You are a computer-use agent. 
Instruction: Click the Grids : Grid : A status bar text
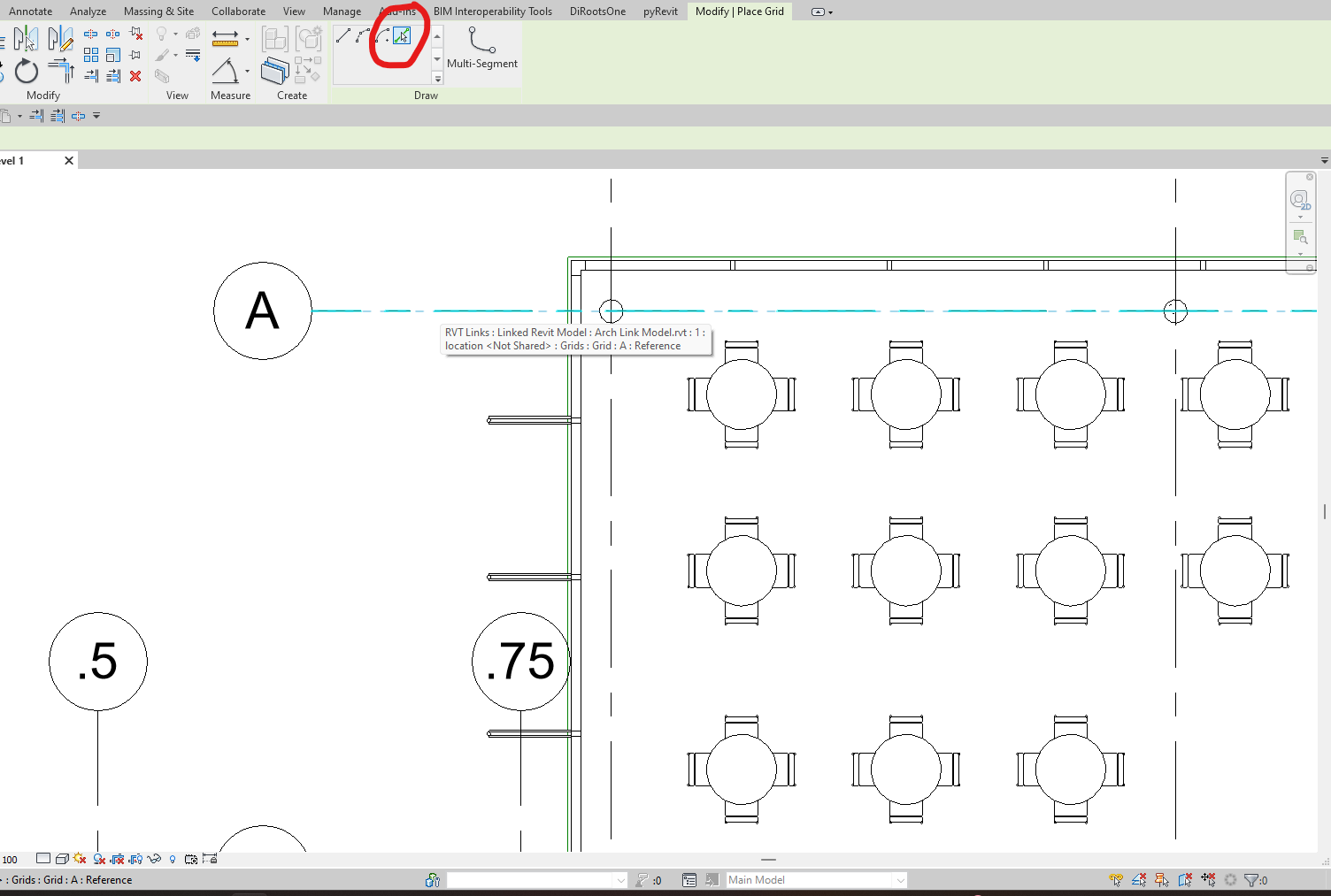(x=66, y=879)
